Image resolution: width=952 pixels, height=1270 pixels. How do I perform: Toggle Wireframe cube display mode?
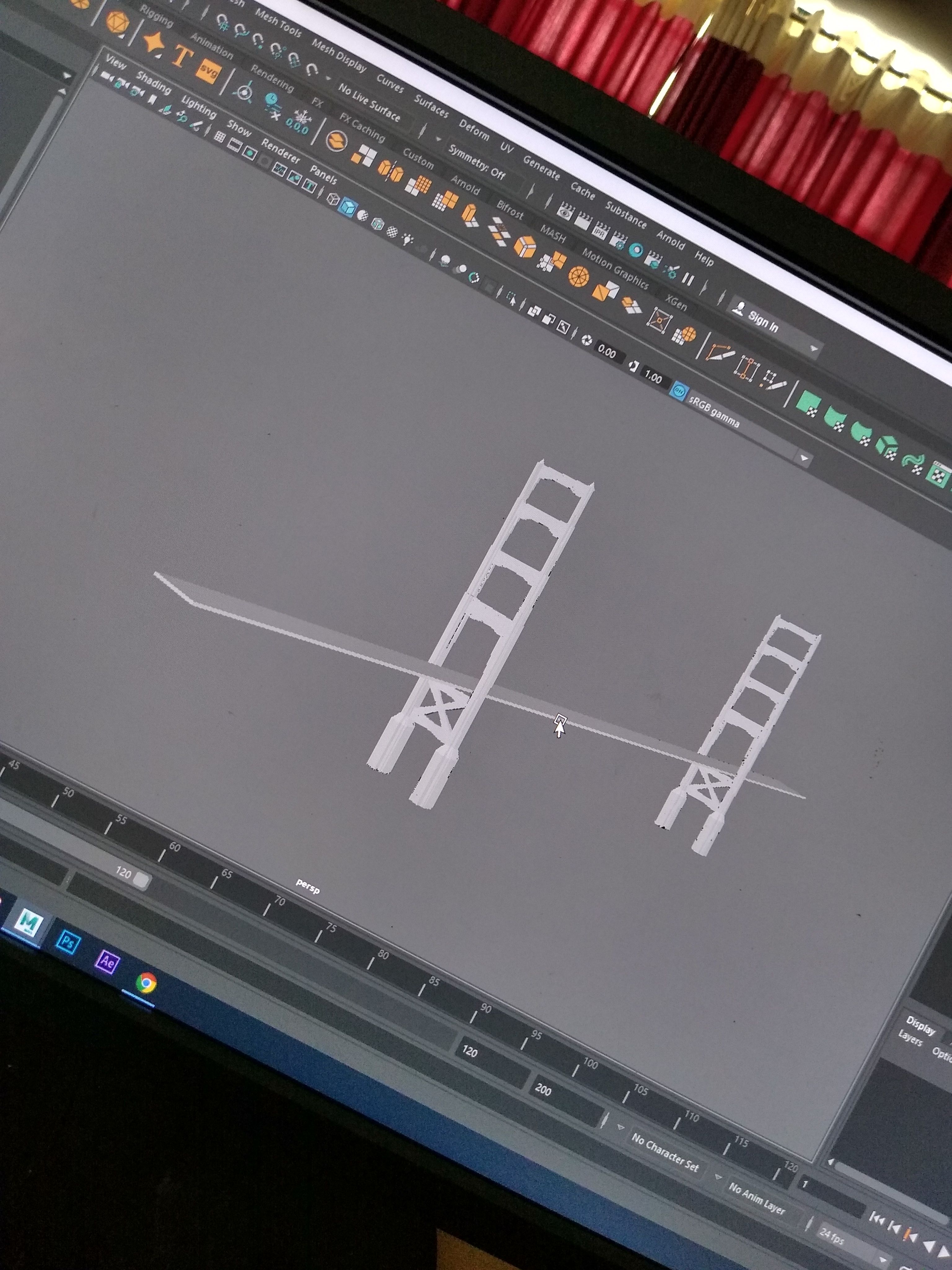[x=332, y=199]
